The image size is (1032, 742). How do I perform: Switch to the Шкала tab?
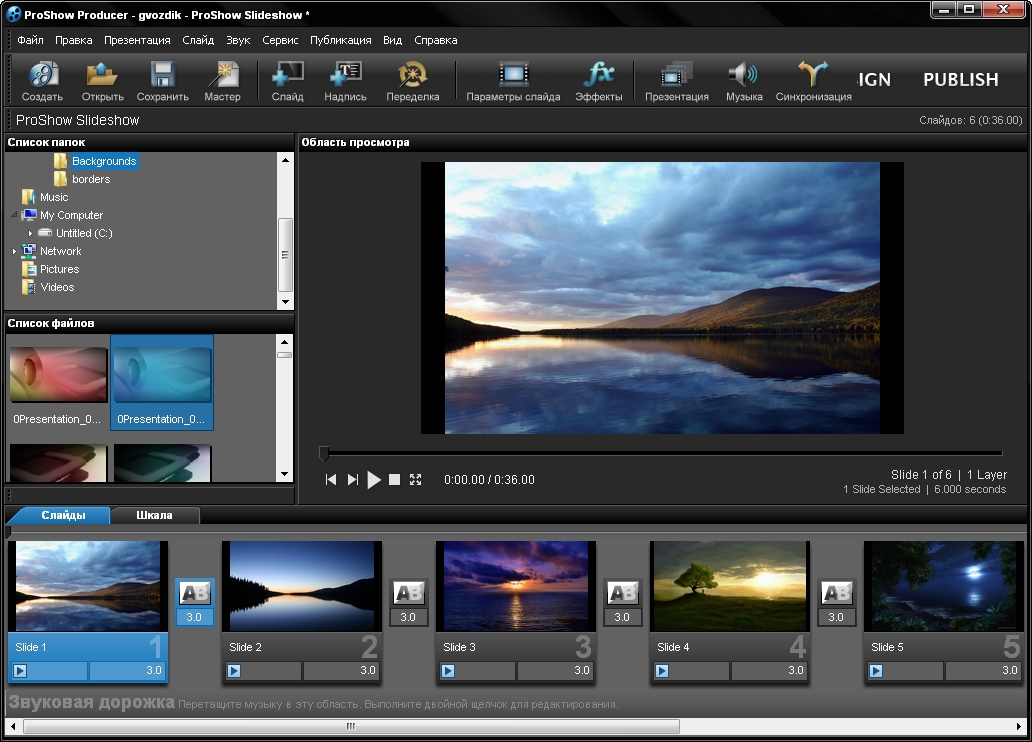point(154,515)
